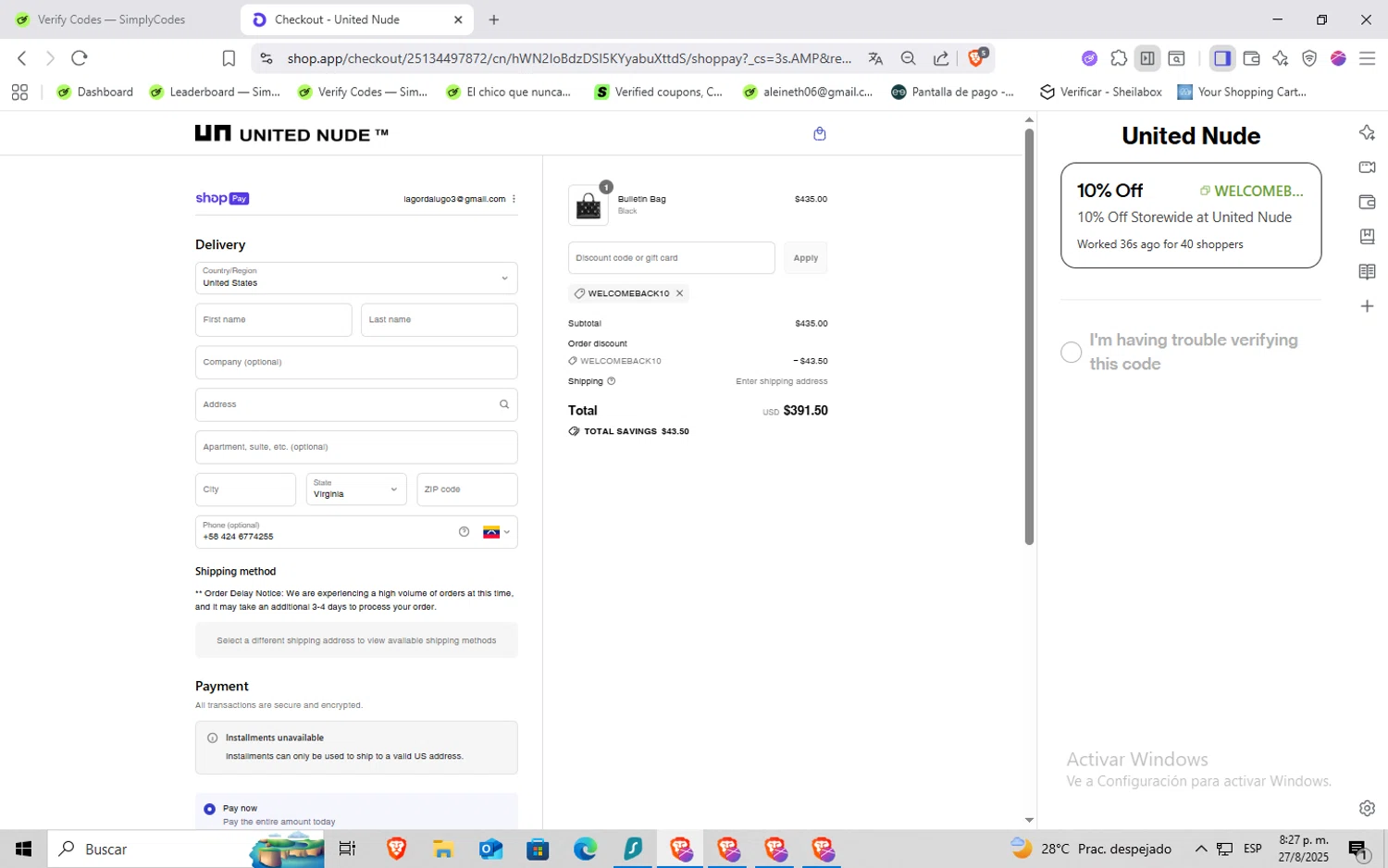Open Outlook from the taskbar

490,849
